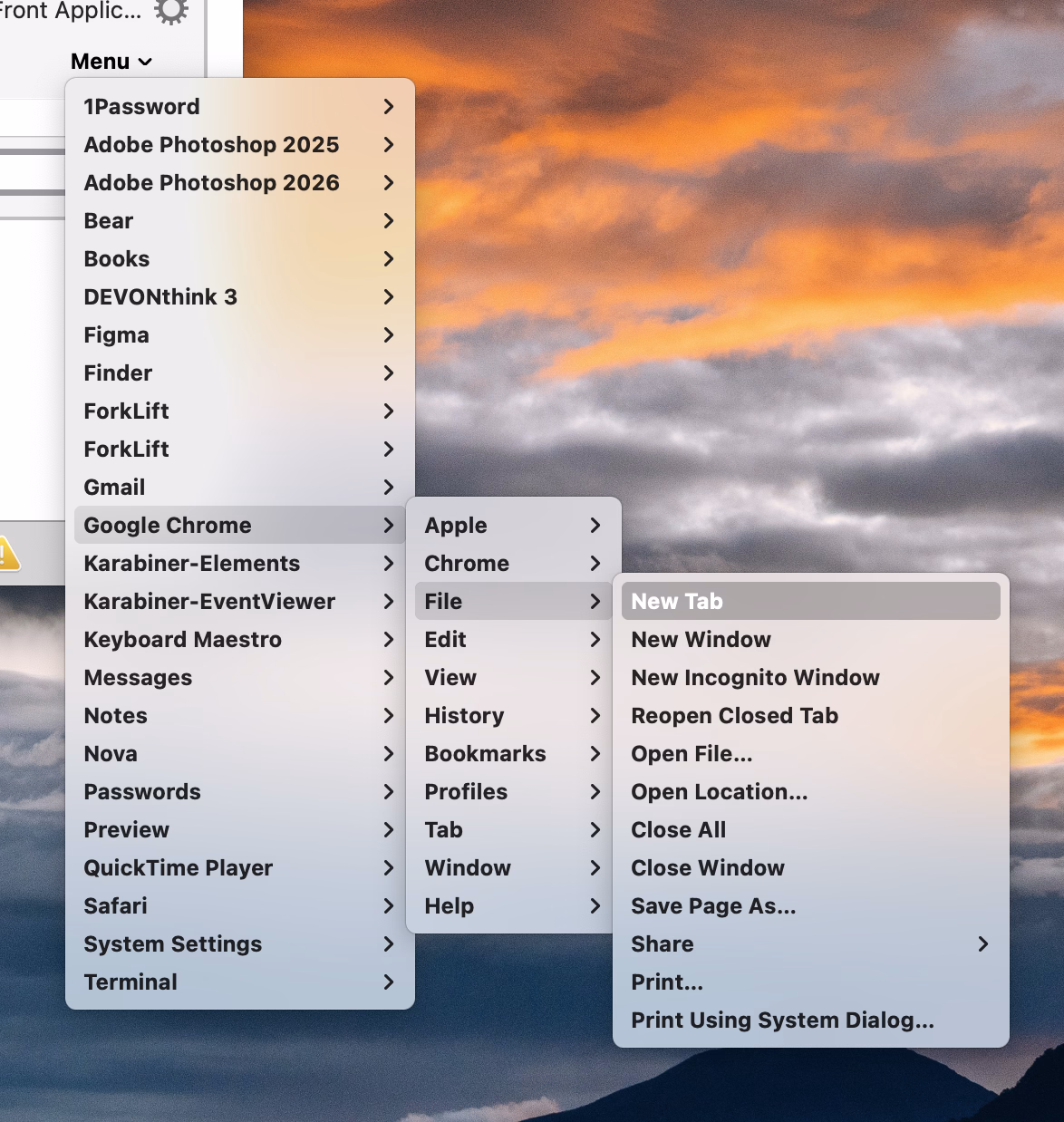The width and height of the screenshot is (1064, 1122).
Task: Click Reopen Closed Tab
Action: pyautogui.click(x=734, y=716)
